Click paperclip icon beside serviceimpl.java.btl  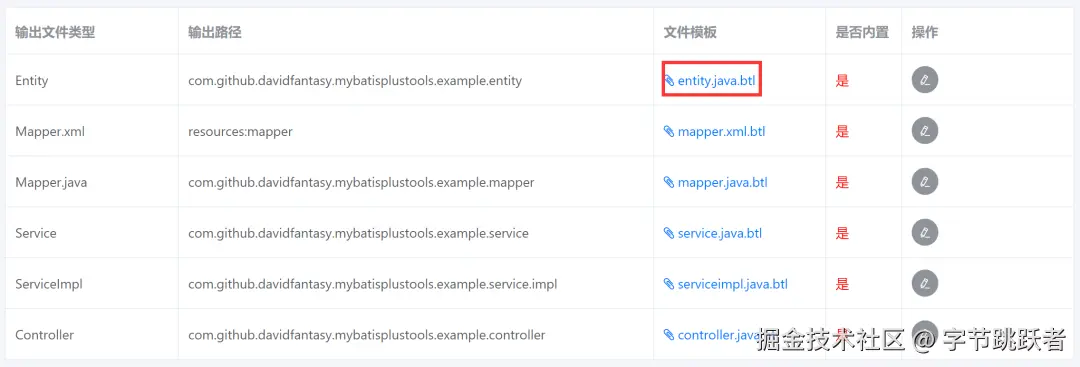(x=669, y=284)
